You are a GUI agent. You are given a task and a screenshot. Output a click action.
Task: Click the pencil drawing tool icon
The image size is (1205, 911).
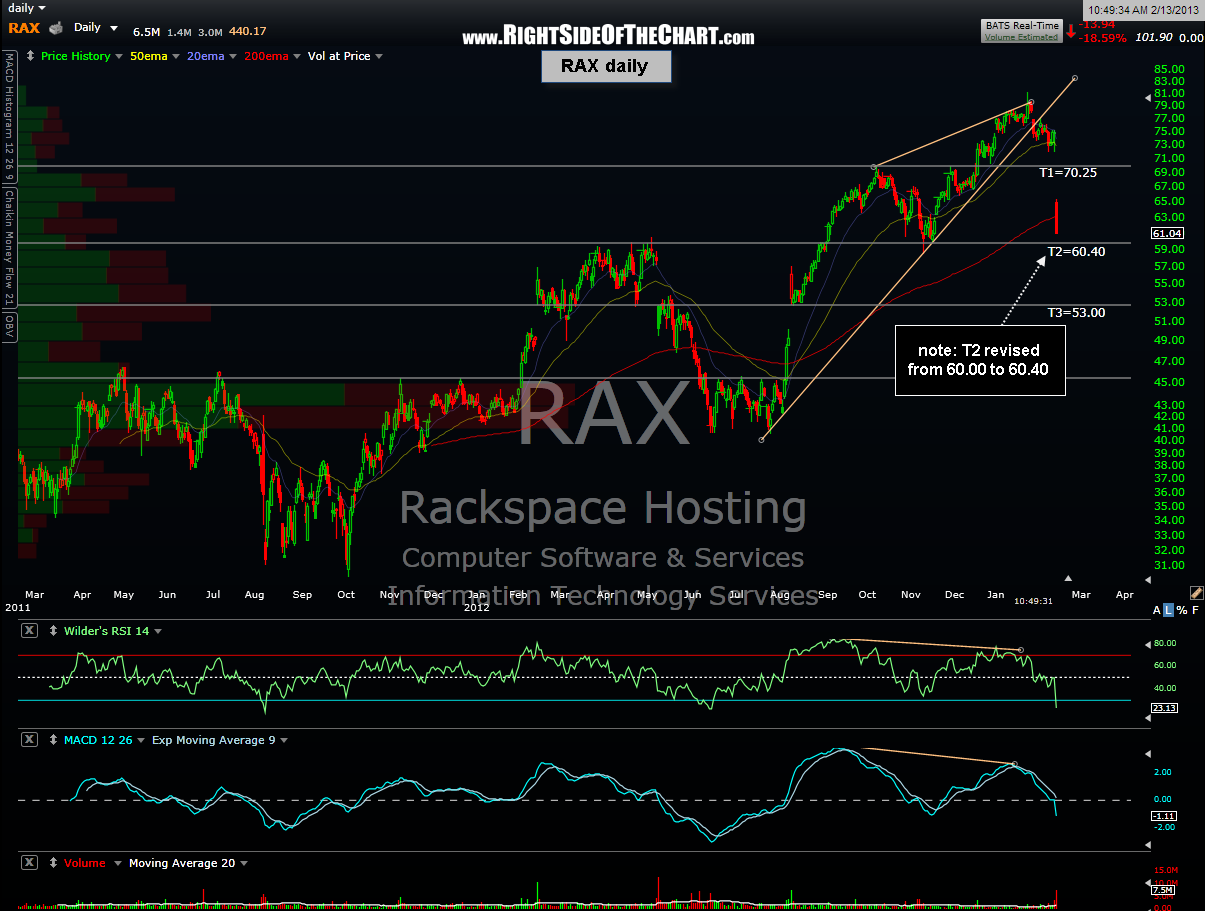click(x=1196, y=593)
